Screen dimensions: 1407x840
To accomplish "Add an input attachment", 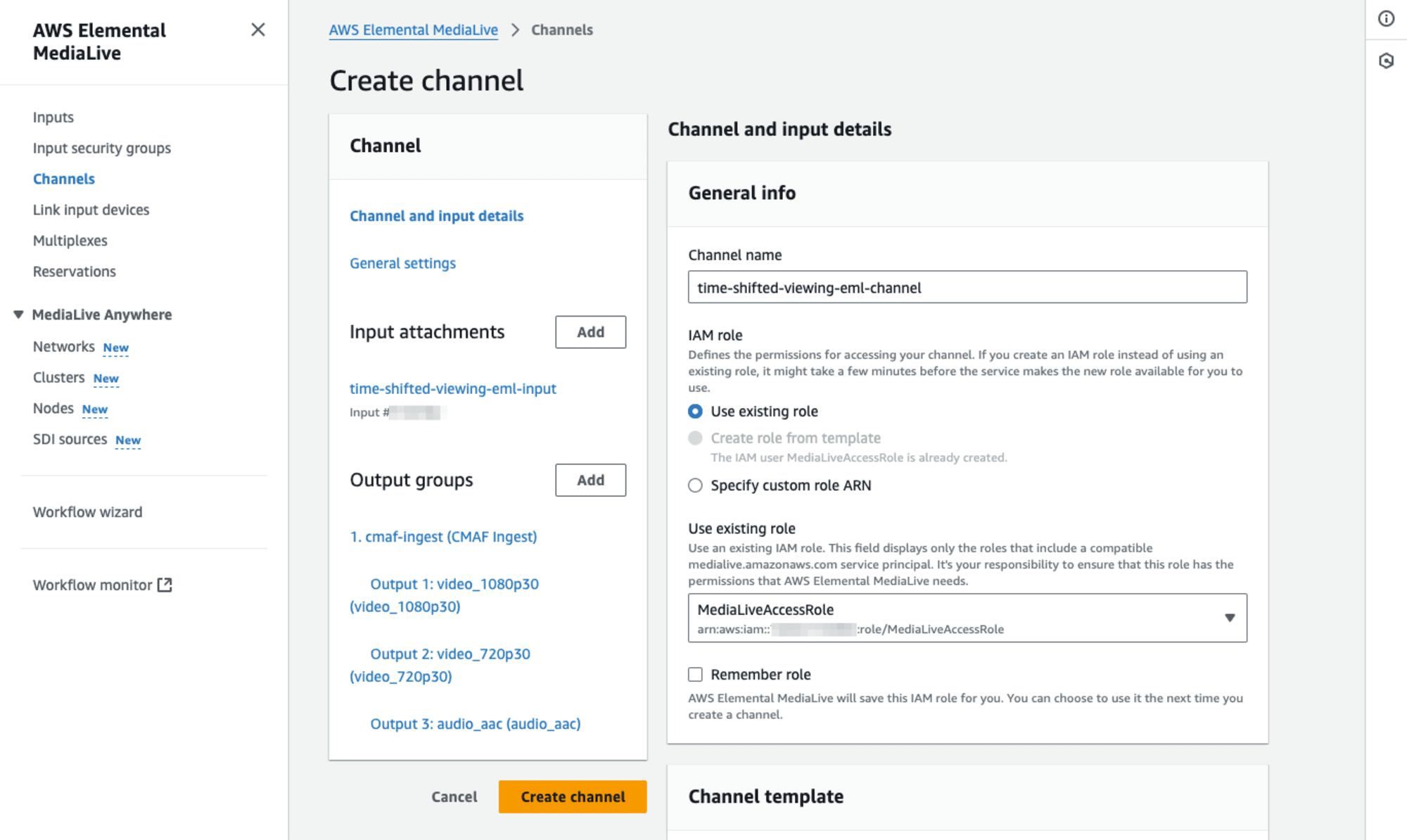I will coord(591,332).
